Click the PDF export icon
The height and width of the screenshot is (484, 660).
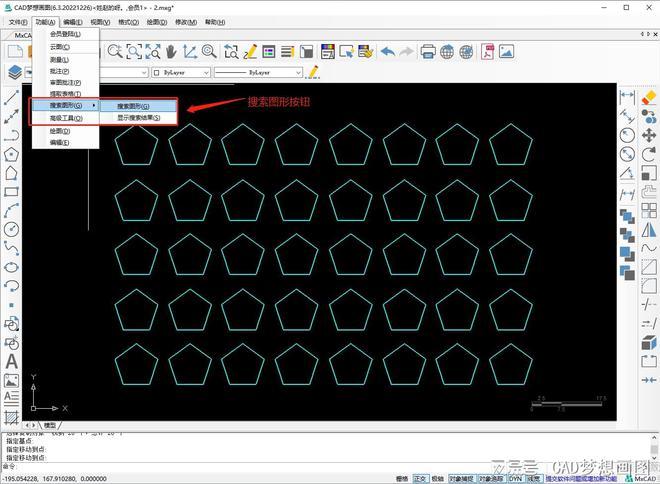(x=487, y=52)
